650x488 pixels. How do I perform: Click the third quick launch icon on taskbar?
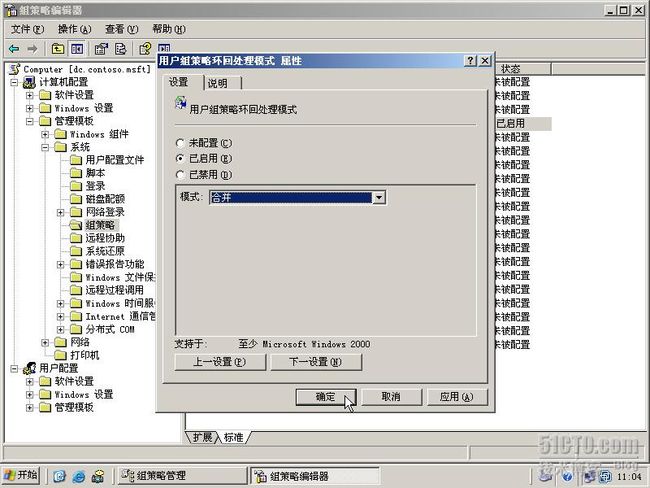[98, 476]
